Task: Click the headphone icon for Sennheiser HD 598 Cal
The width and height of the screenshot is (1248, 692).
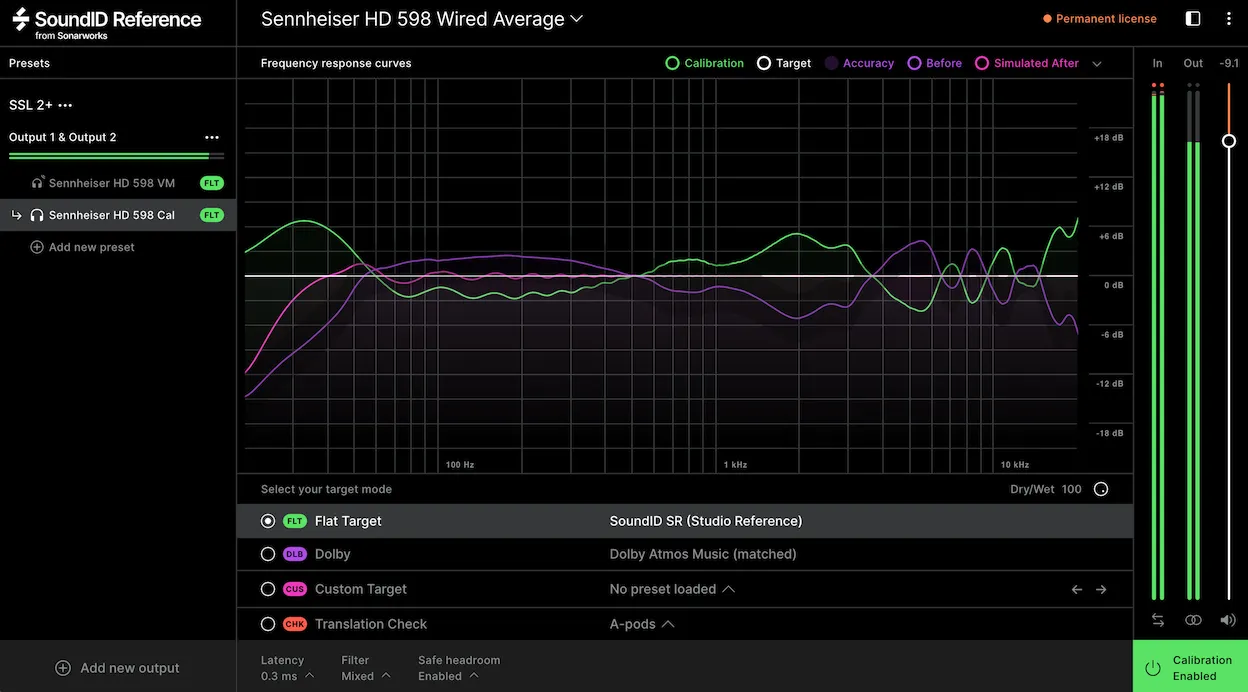Action: tap(37, 215)
